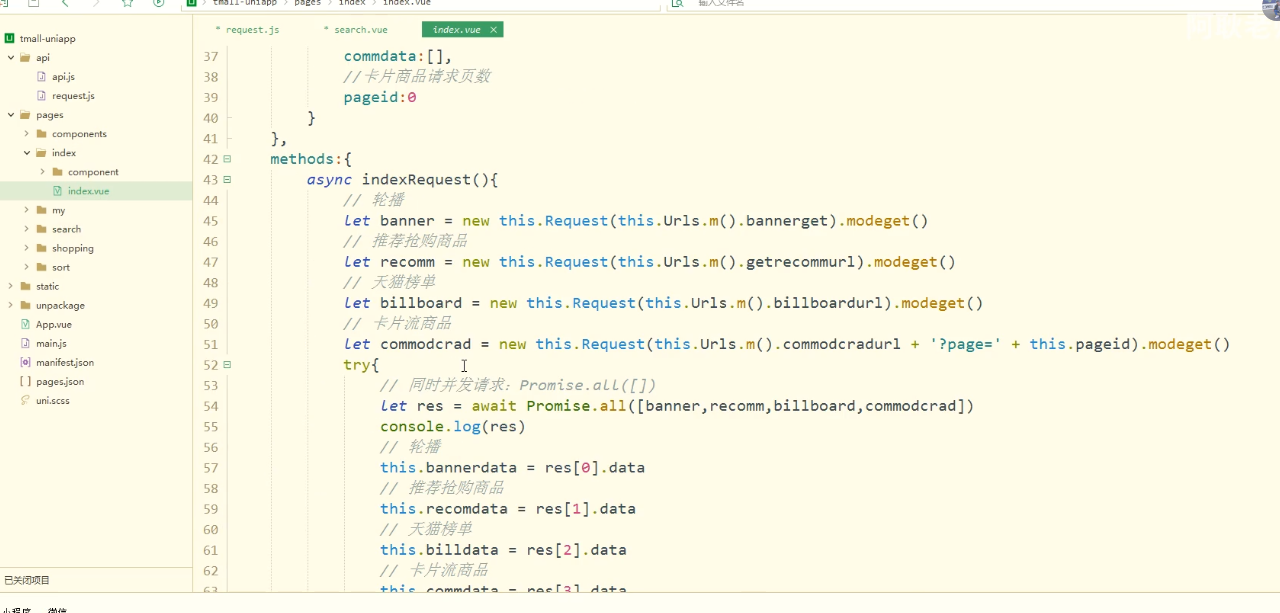Click the 已关闭项目 panel label

click(x=27, y=580)
